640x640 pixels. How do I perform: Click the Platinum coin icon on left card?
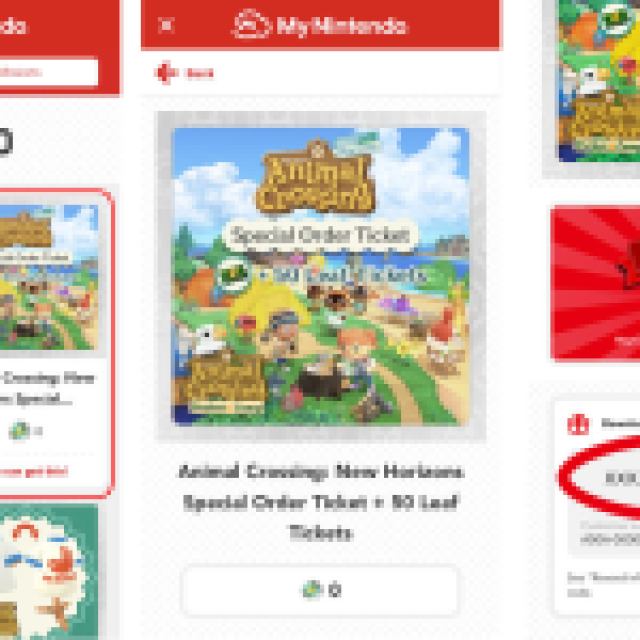(19, 430)
